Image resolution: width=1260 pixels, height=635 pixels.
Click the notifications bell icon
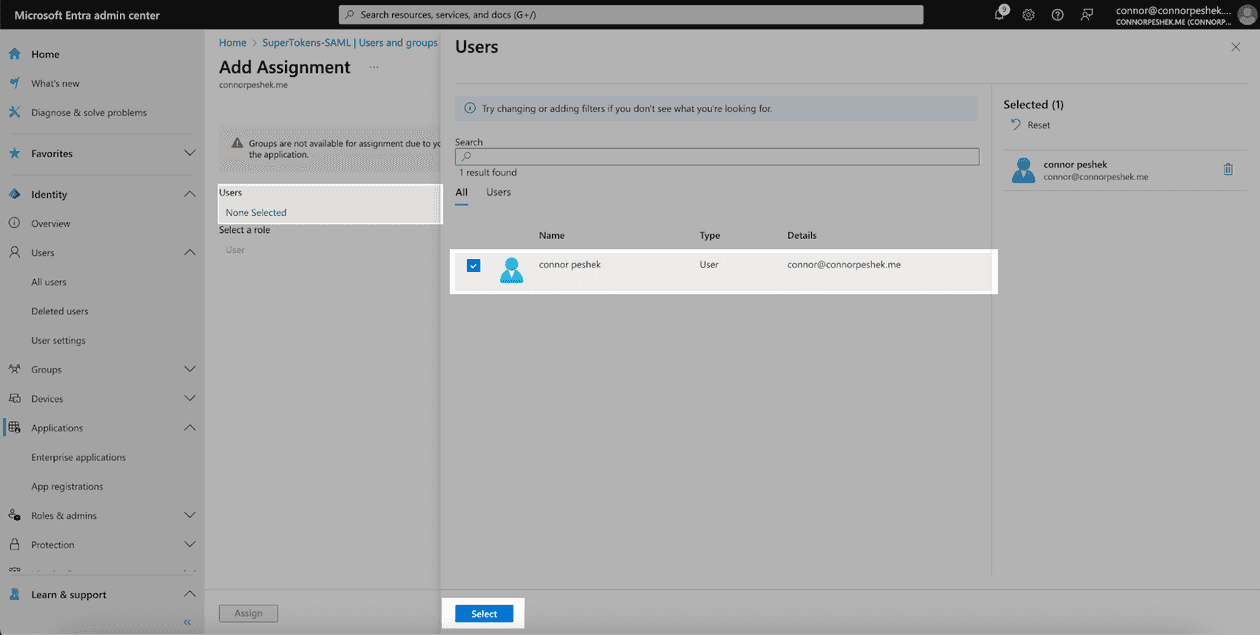tap(1000, 14)
